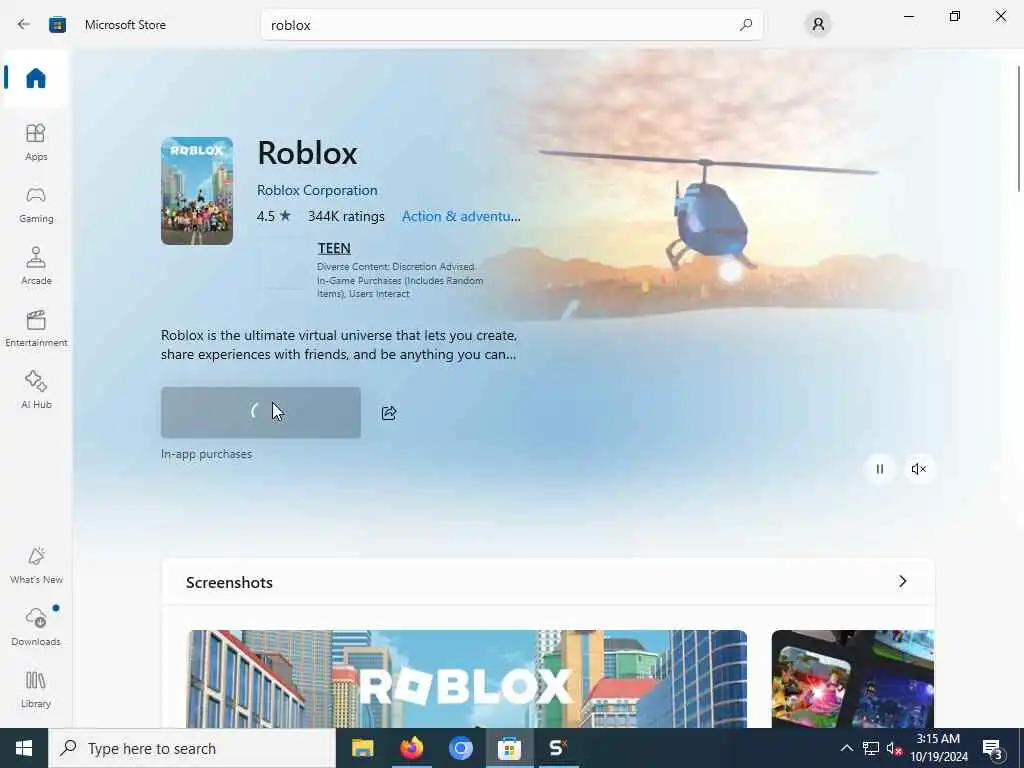The image size is (1024, 768).
Task: Open the S app in taskbar
Action: tap(558, 748)
